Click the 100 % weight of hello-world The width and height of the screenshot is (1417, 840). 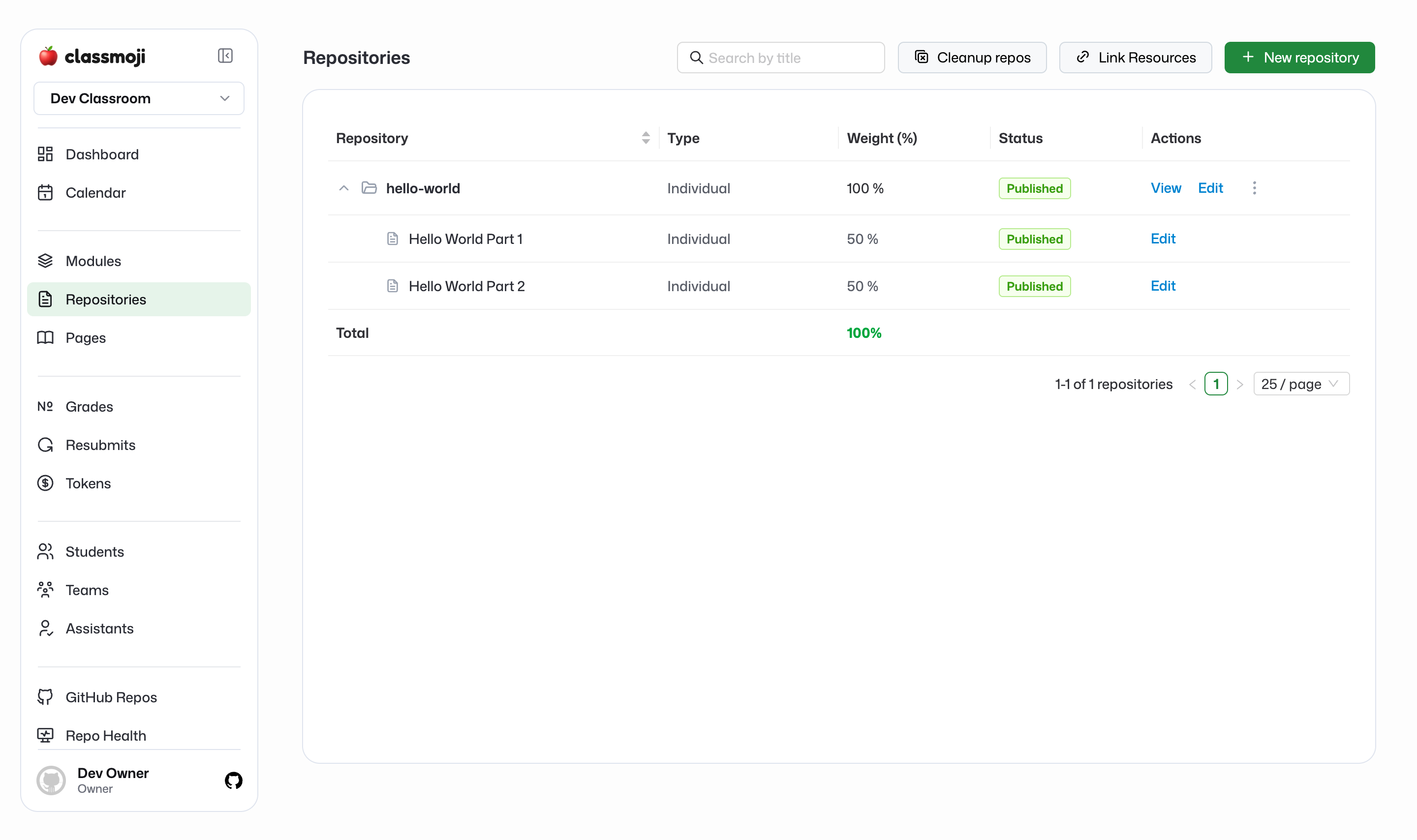865,188
